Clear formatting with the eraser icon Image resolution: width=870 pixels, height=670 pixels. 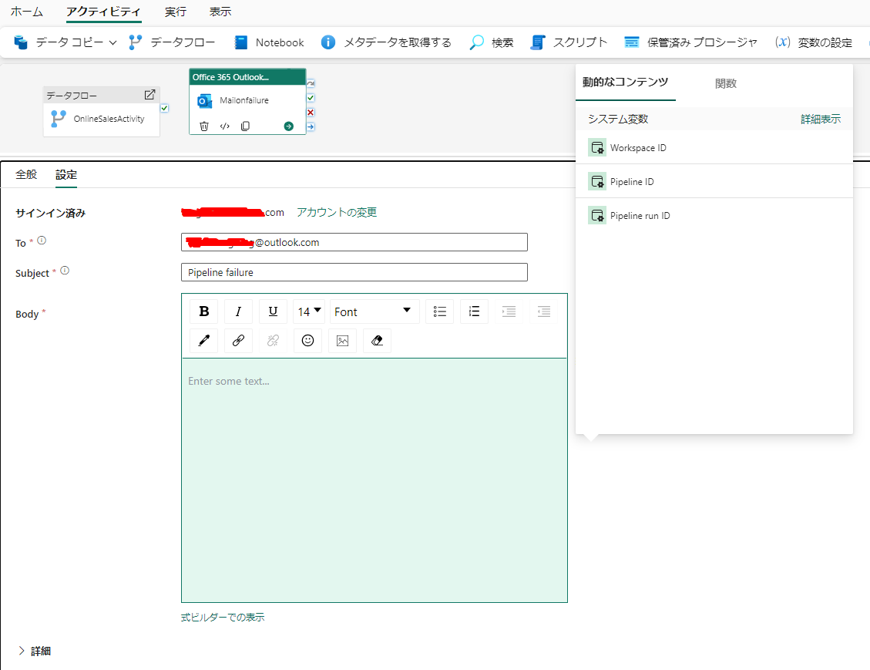click(x=377, y=340)
